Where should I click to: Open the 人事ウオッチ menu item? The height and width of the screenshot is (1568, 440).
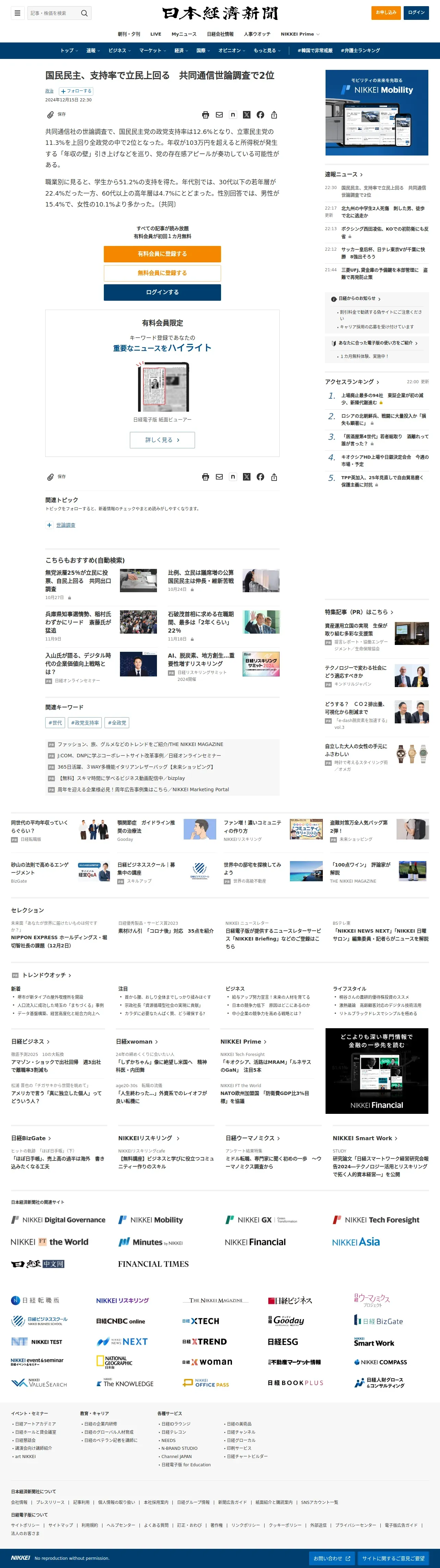click(x=257, y=34)
